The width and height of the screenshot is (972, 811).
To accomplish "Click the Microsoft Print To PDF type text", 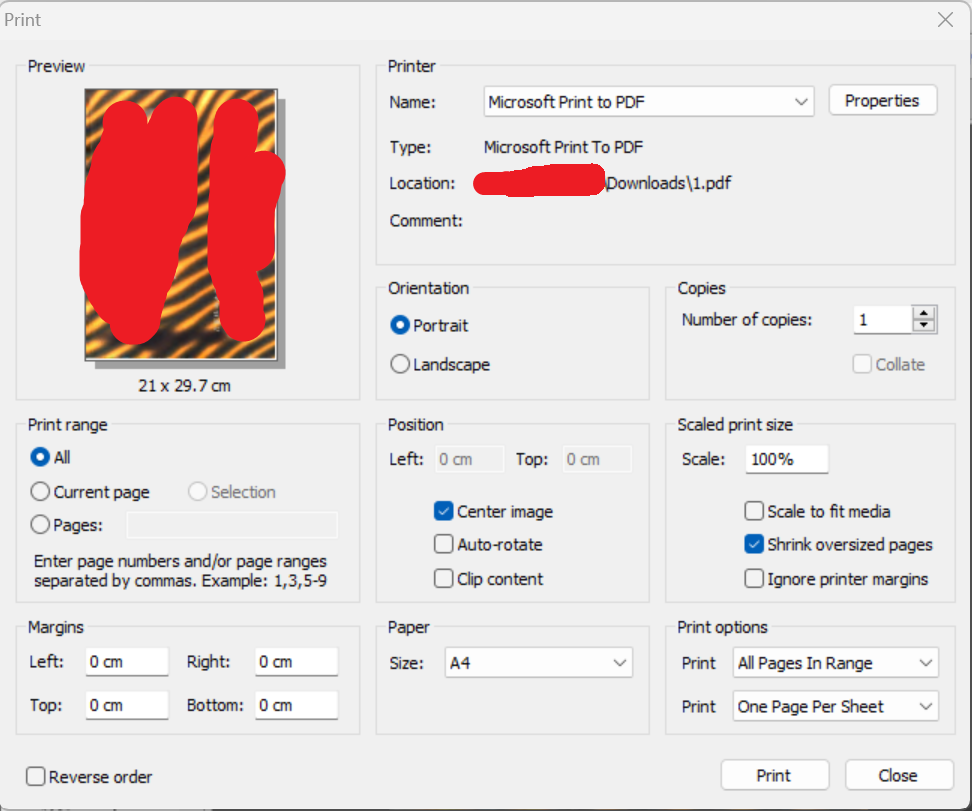I will point(563,147).
